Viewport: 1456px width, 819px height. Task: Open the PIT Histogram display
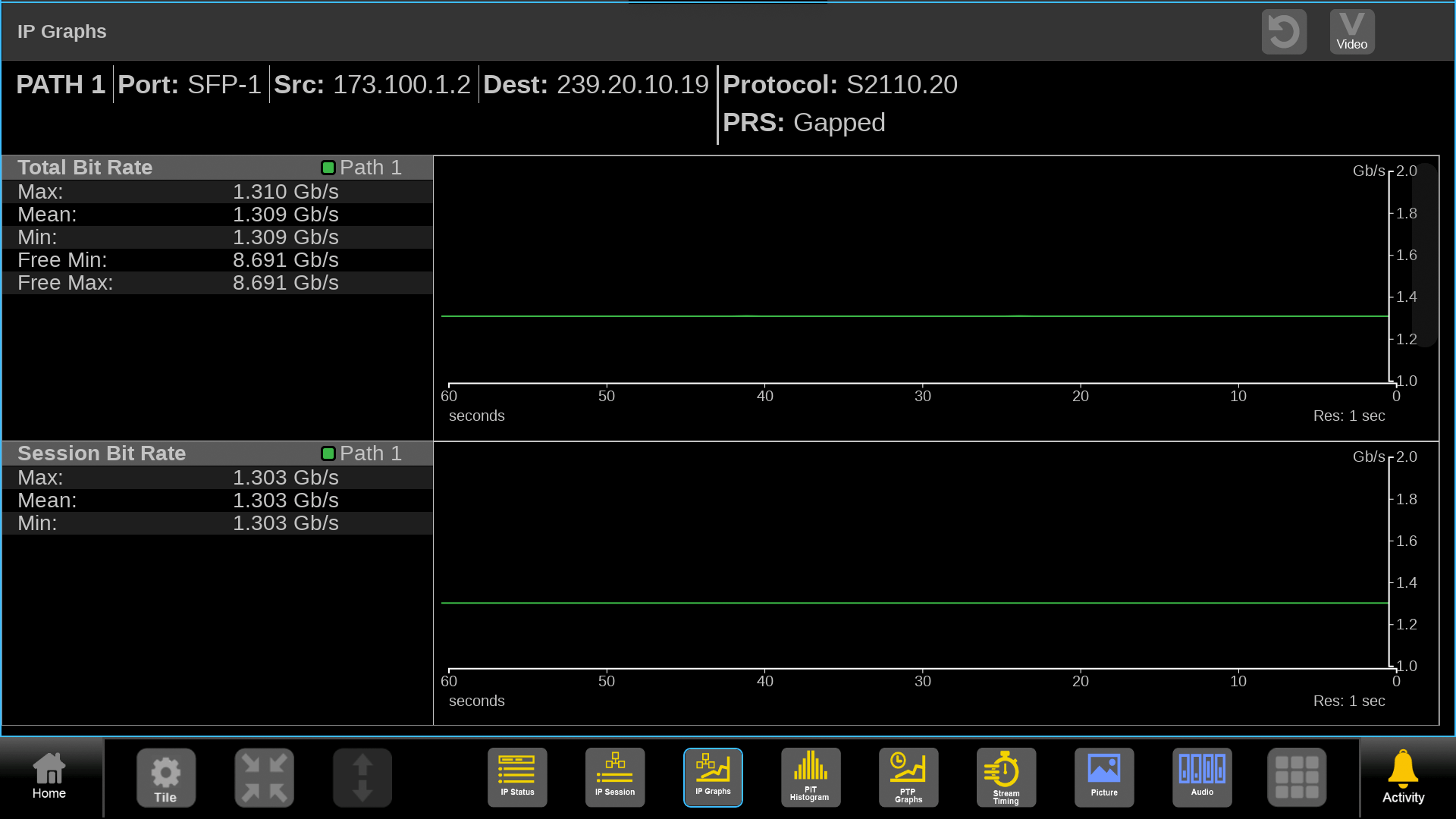[811, 777]
